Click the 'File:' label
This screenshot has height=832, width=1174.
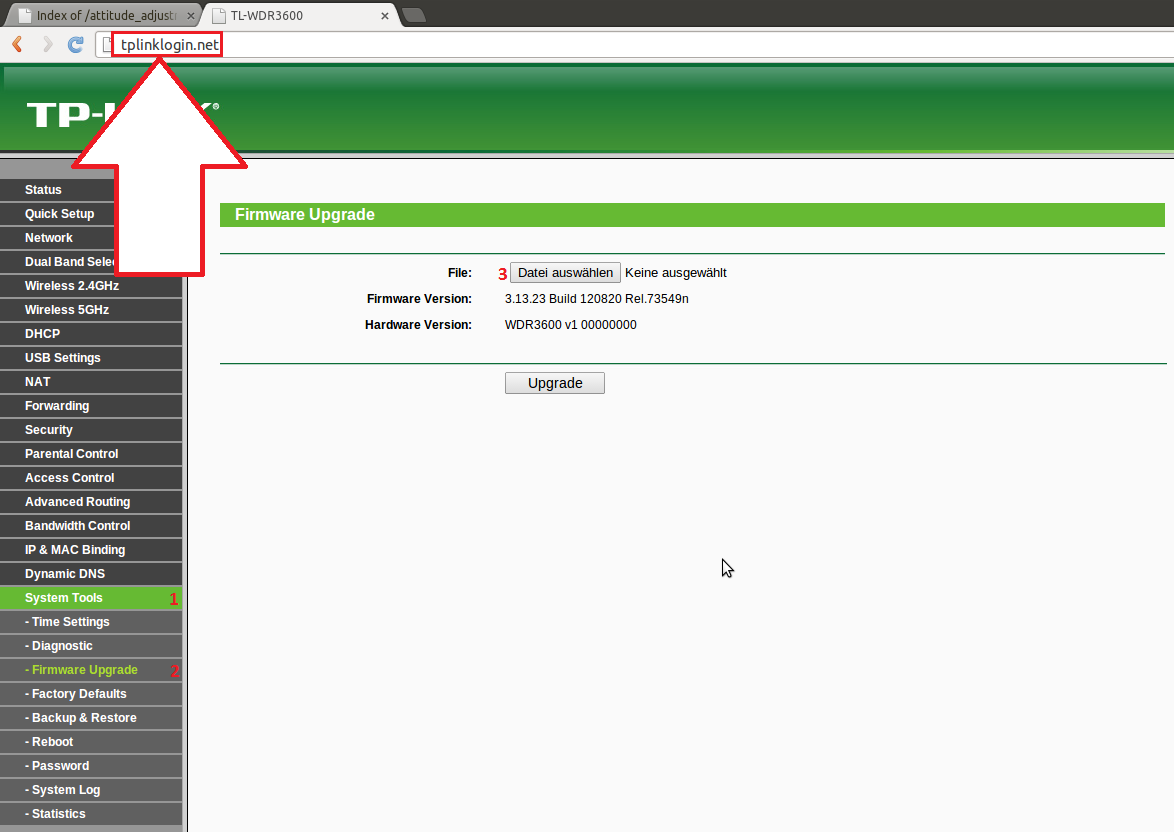tap(460, 273)
